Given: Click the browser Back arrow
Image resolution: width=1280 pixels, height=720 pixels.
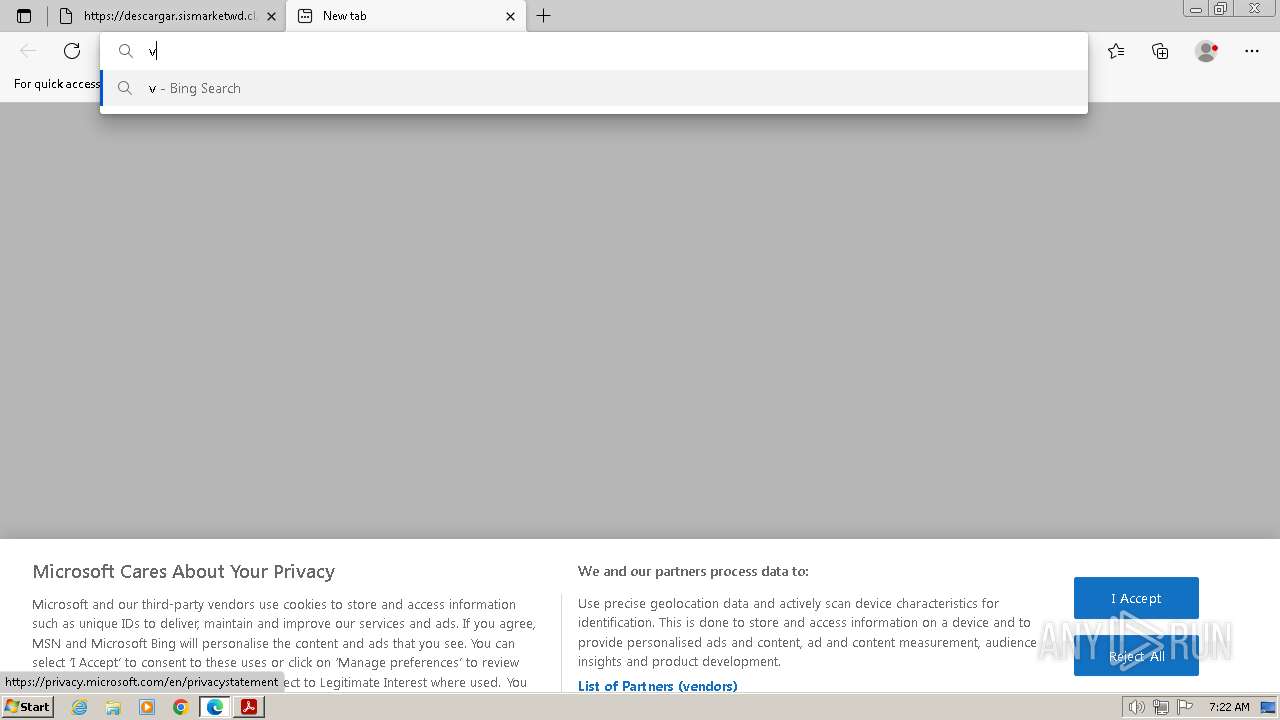Looking at the screenshot, I should tap(28, 51).
